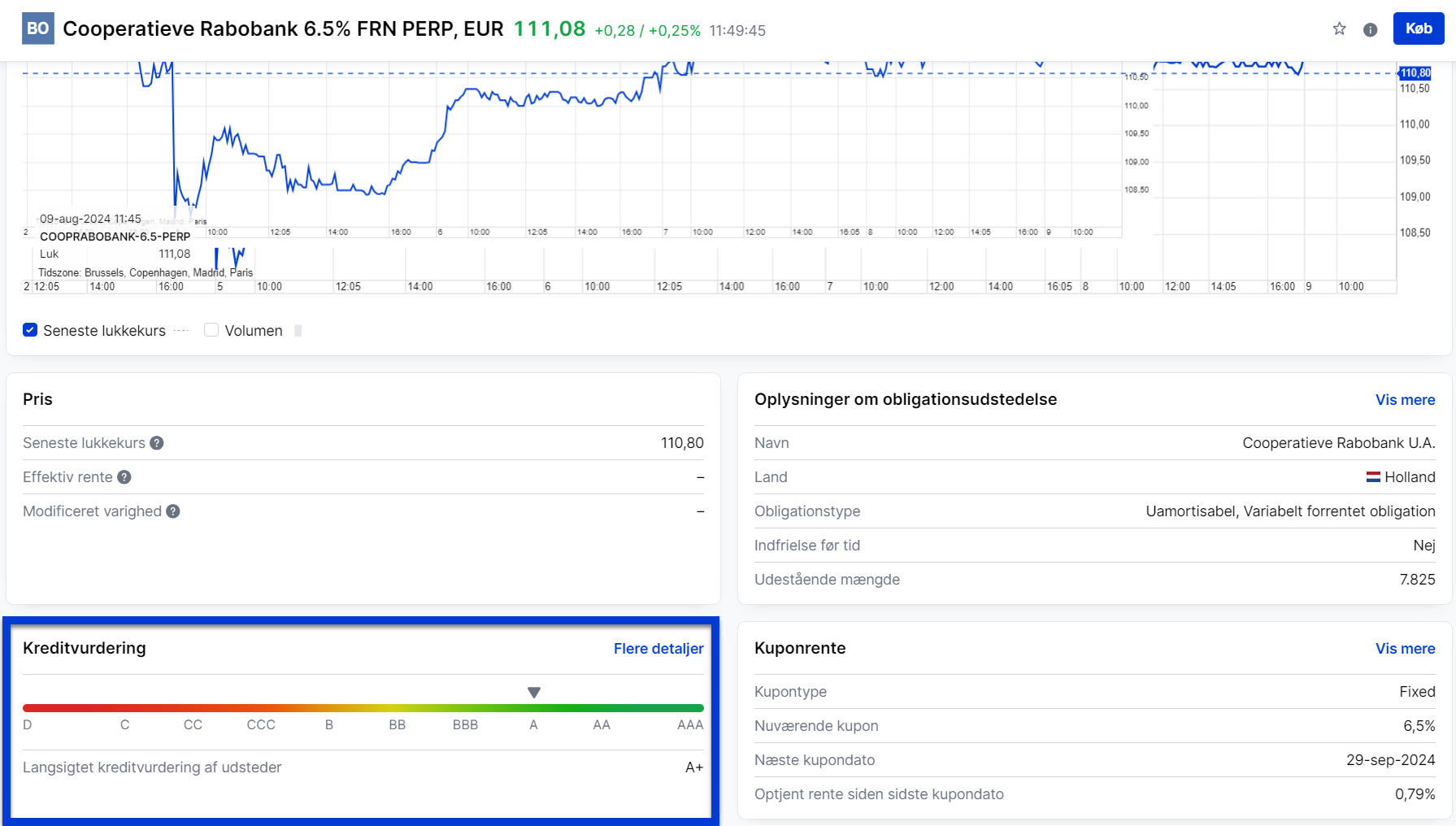This screenshot has height=826, width=1456.
Task: Click the change value +0,28 / +0,25%
Action: click(647, 31)
